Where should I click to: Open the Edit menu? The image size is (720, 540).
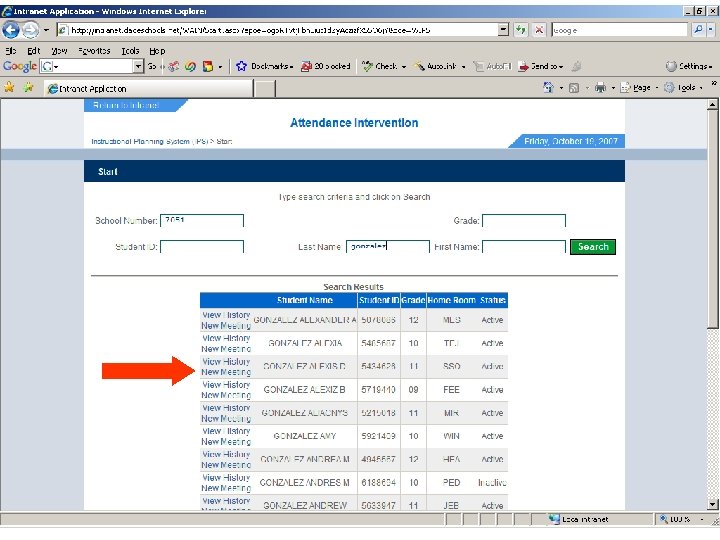(34, 51)
